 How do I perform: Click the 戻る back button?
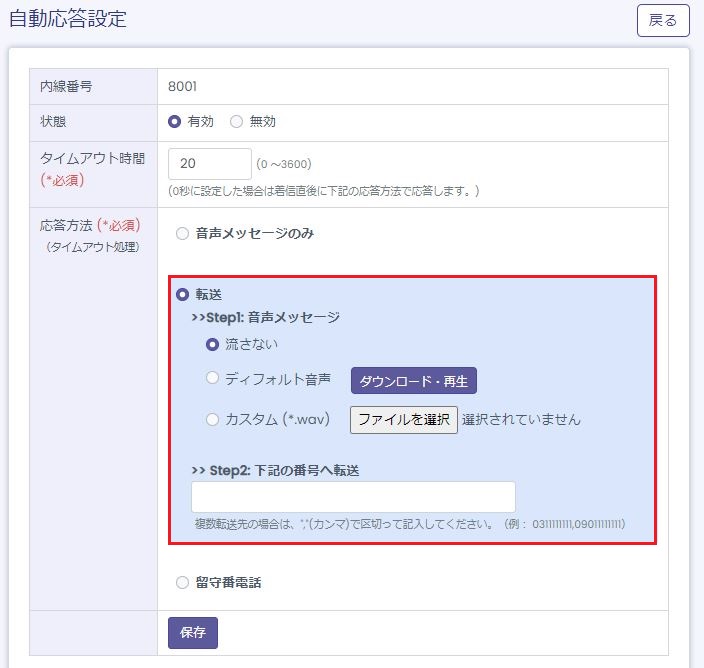(663, 20)
